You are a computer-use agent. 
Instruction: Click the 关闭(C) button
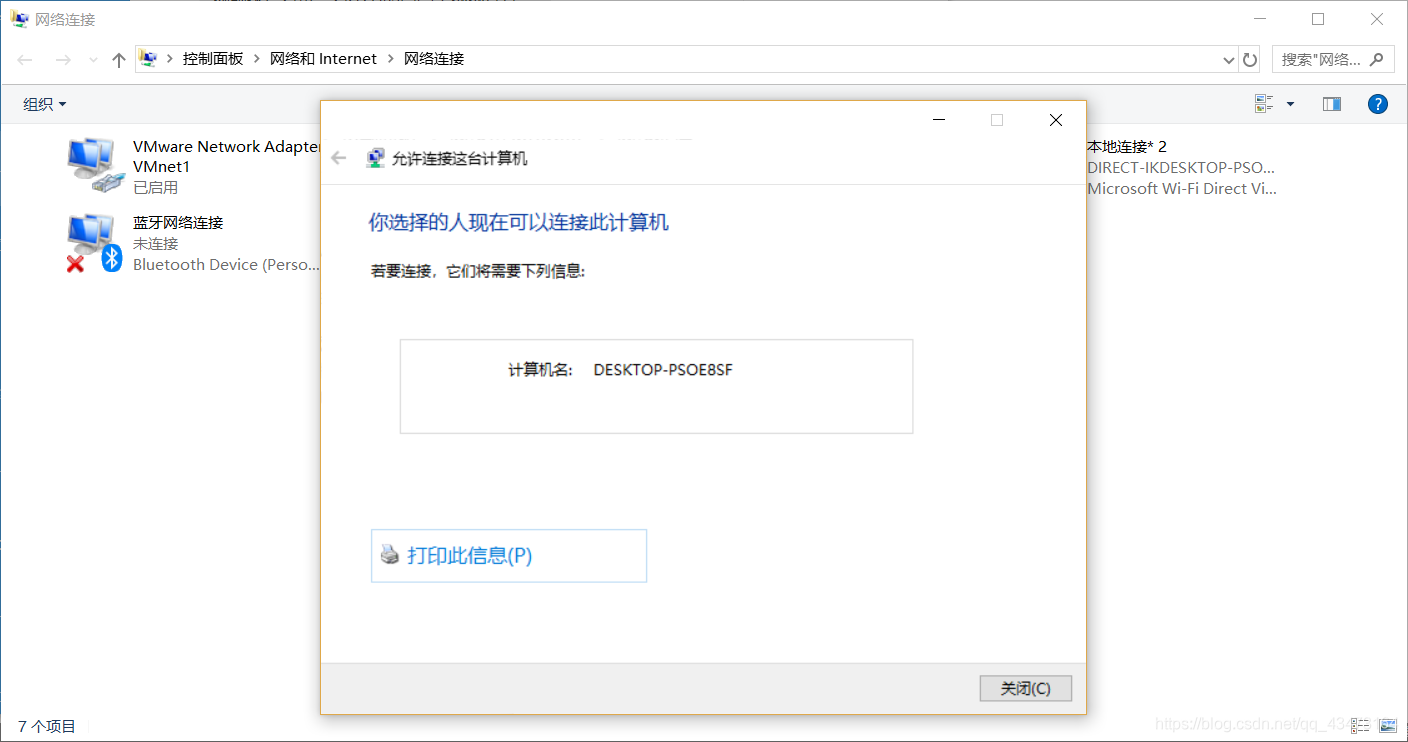pos(1026,688)
